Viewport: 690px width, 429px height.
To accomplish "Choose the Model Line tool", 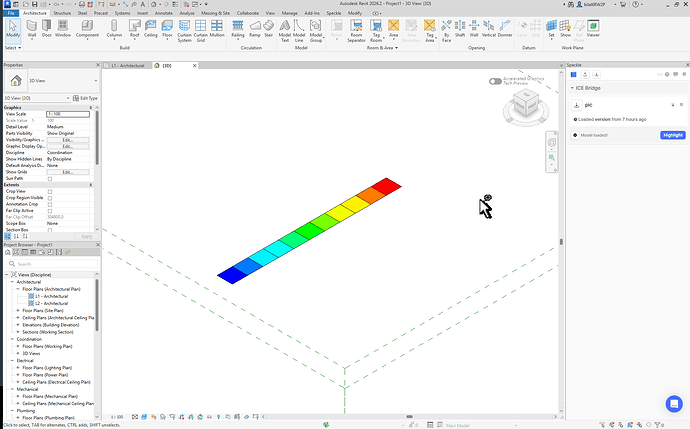I will tap(299, 31).
